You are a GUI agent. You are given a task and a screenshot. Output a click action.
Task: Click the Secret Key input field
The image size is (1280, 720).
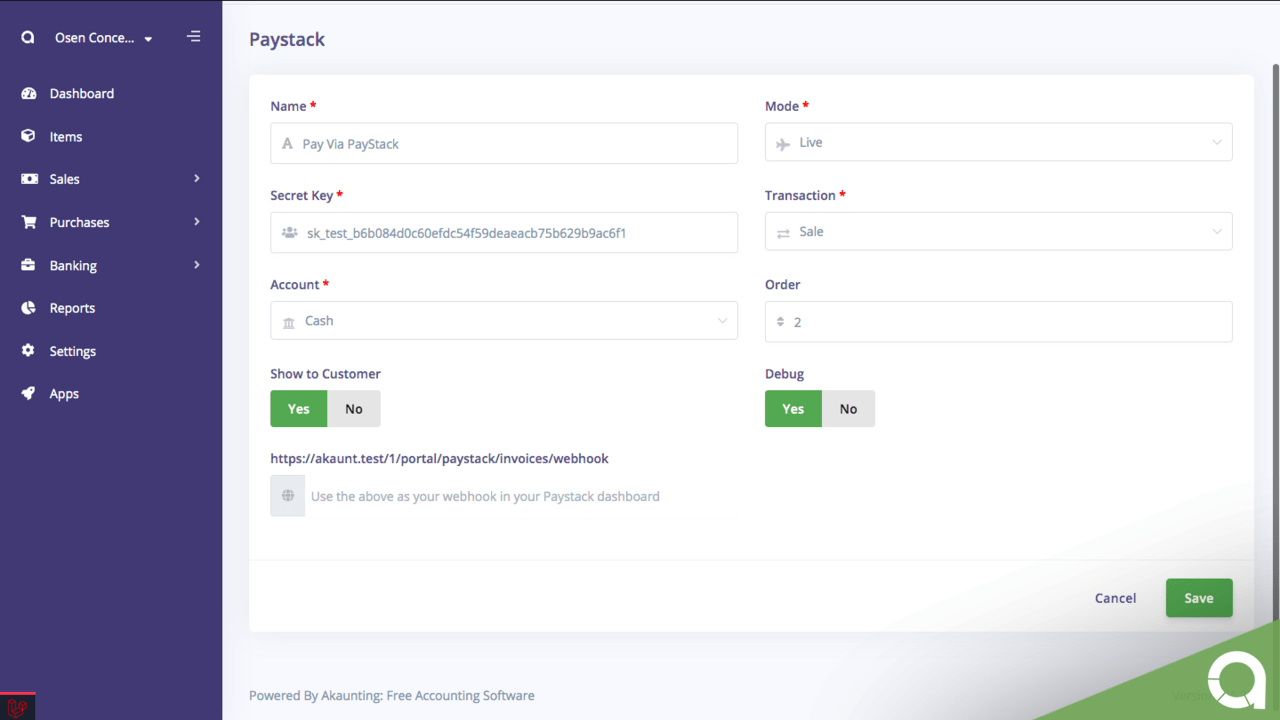pyautogui.click(x=504, y=232)
